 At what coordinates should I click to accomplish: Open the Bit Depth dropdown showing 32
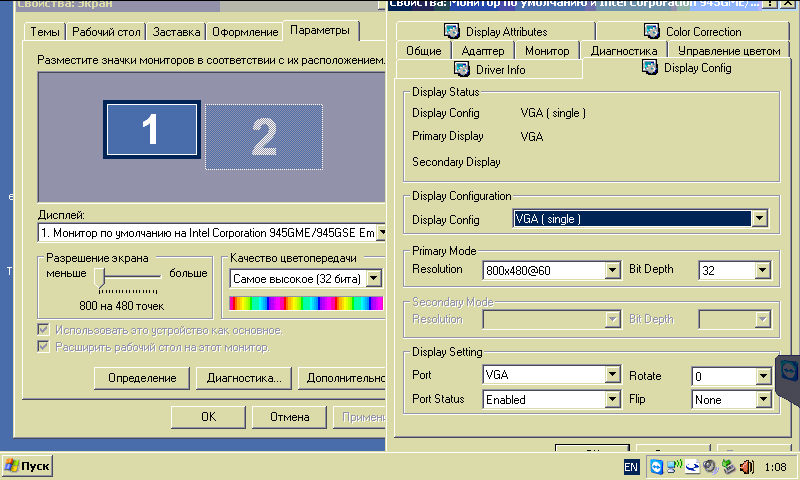point(762,270)
